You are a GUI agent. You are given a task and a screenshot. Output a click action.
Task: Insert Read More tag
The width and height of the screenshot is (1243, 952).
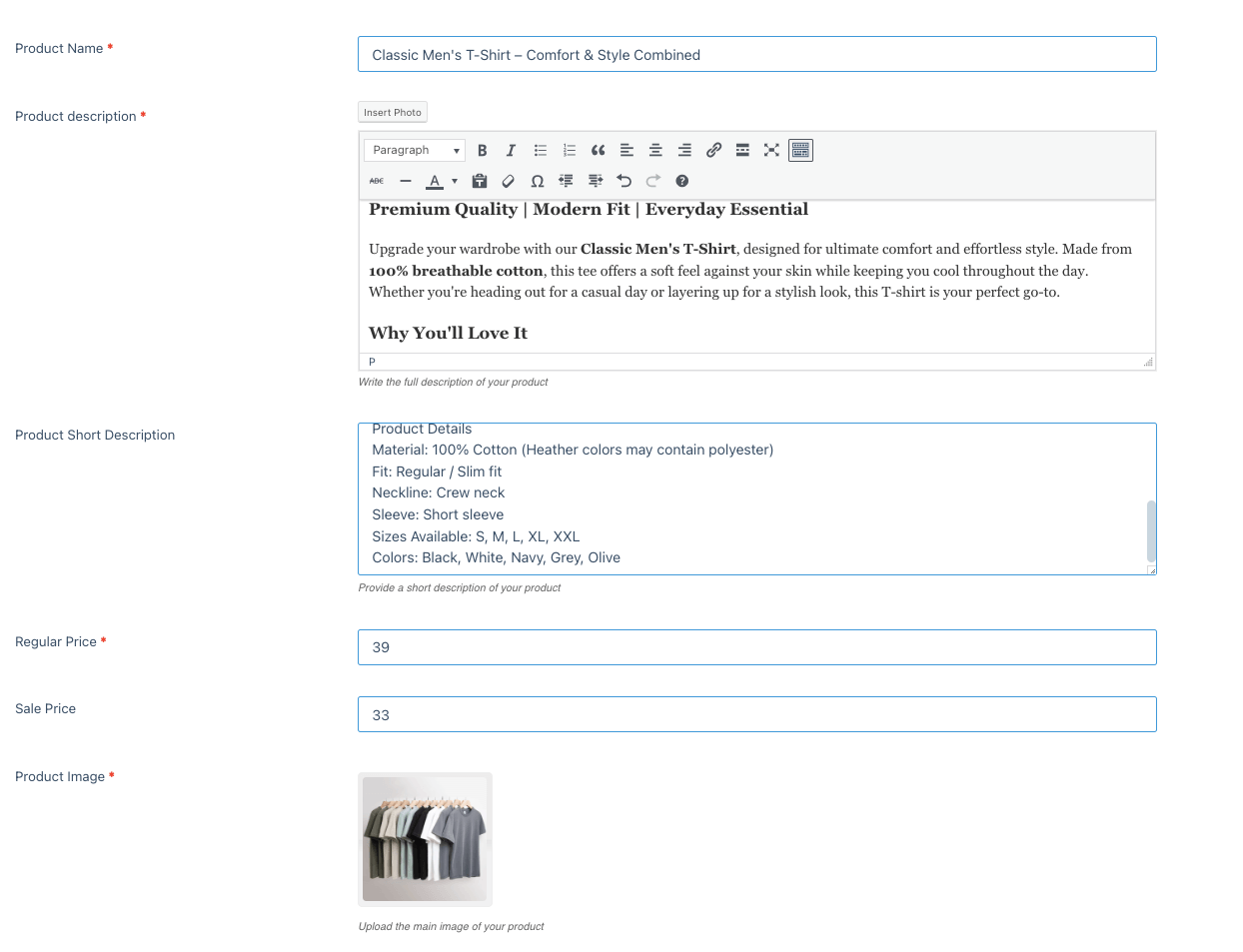pos(742,150)
